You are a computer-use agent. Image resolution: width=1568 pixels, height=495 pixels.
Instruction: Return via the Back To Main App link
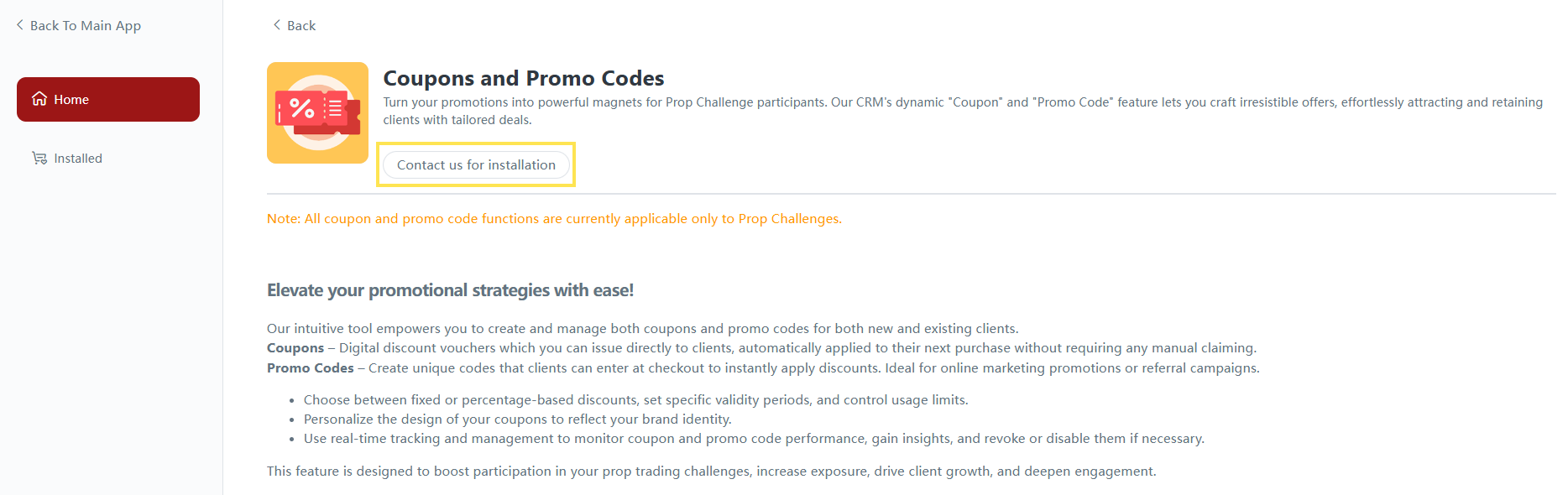tap(85, 25)
